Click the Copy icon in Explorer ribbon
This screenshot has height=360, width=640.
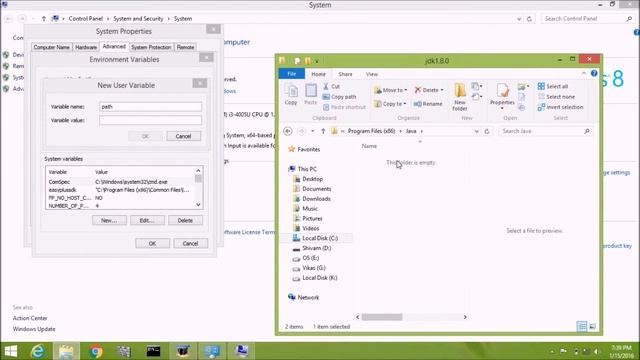point(291,95)
